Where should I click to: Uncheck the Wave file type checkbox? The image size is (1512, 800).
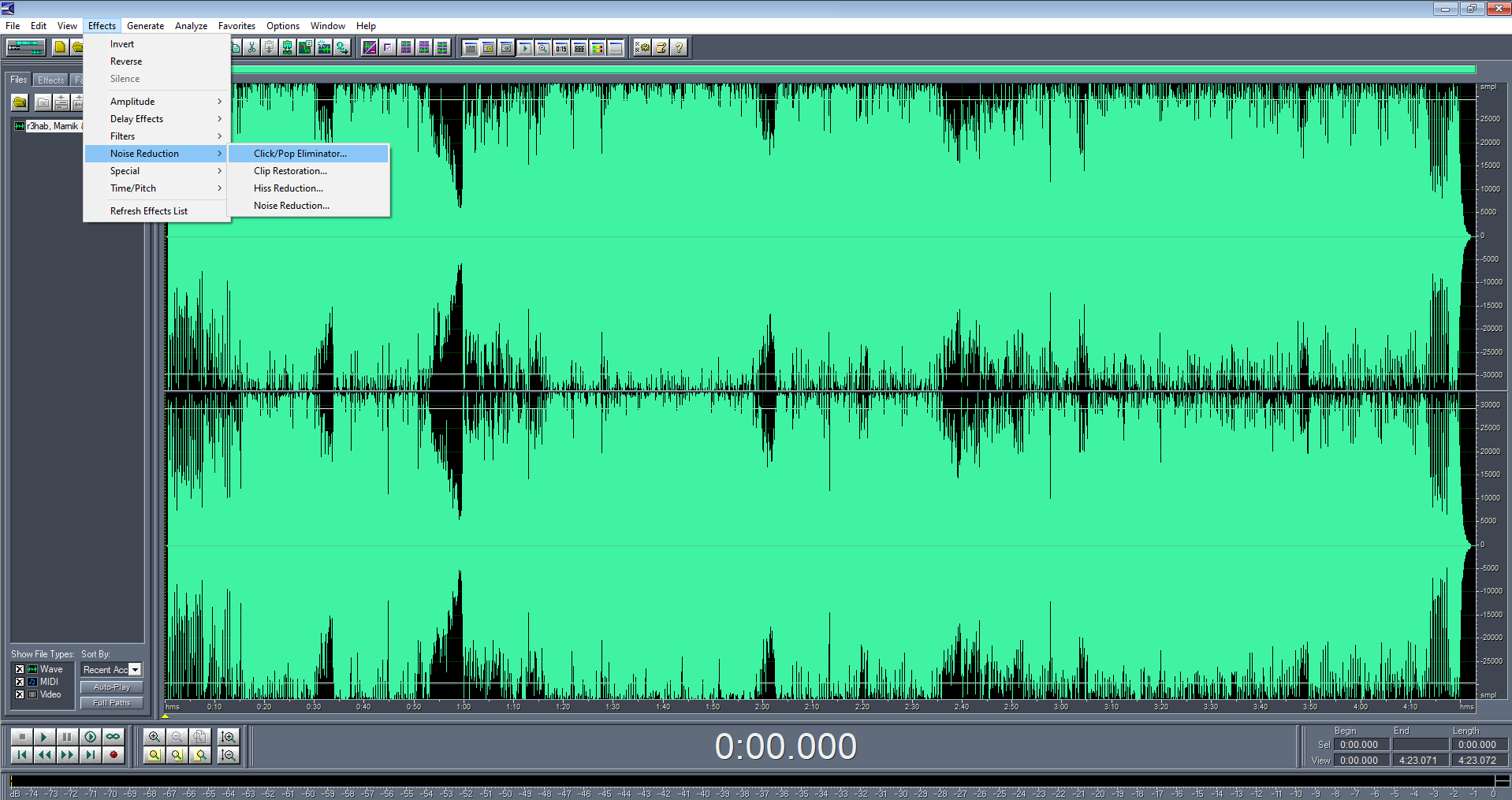pos(20,669)
